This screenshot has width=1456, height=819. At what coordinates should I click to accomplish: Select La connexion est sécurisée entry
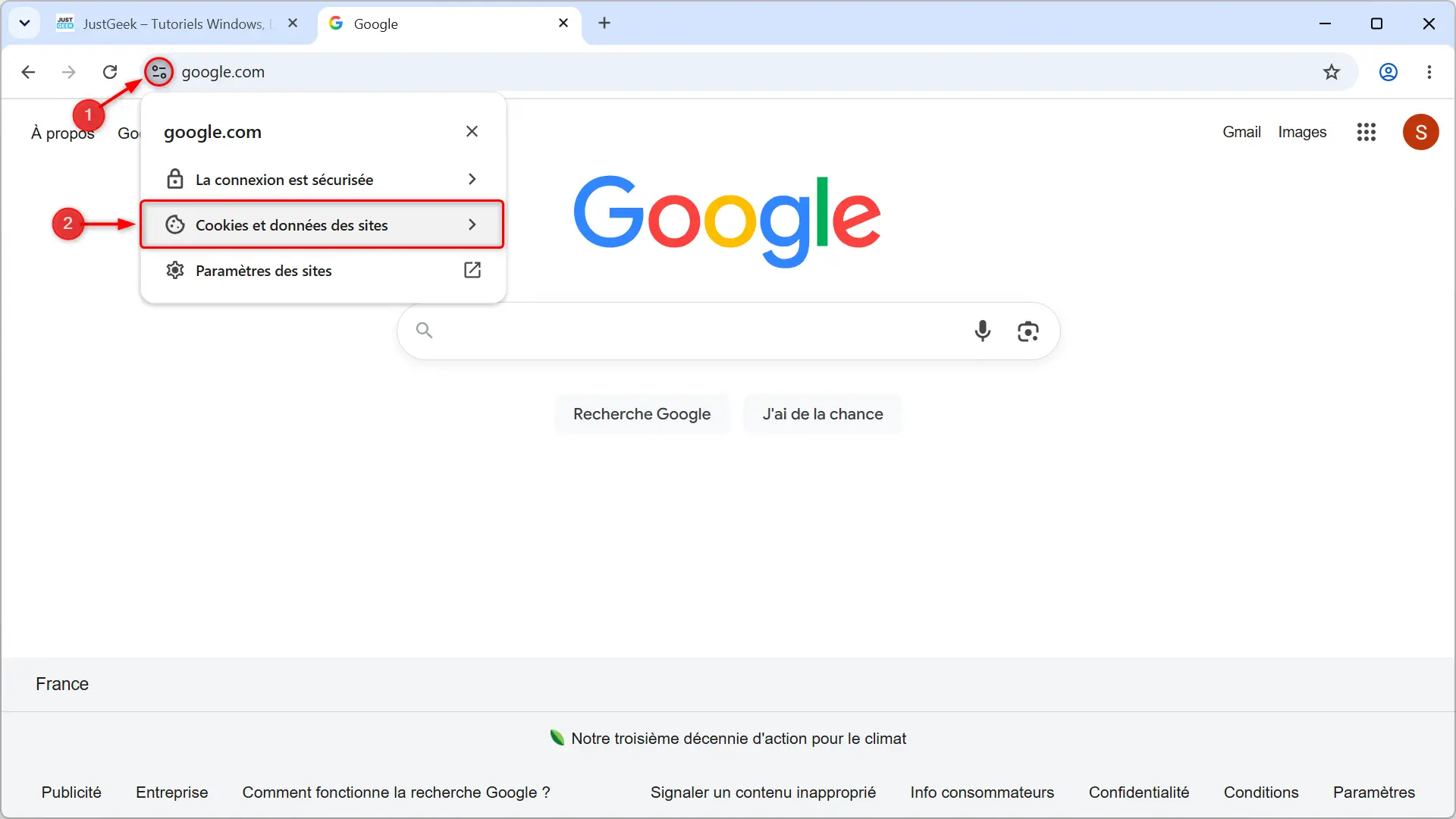point(323,179)
